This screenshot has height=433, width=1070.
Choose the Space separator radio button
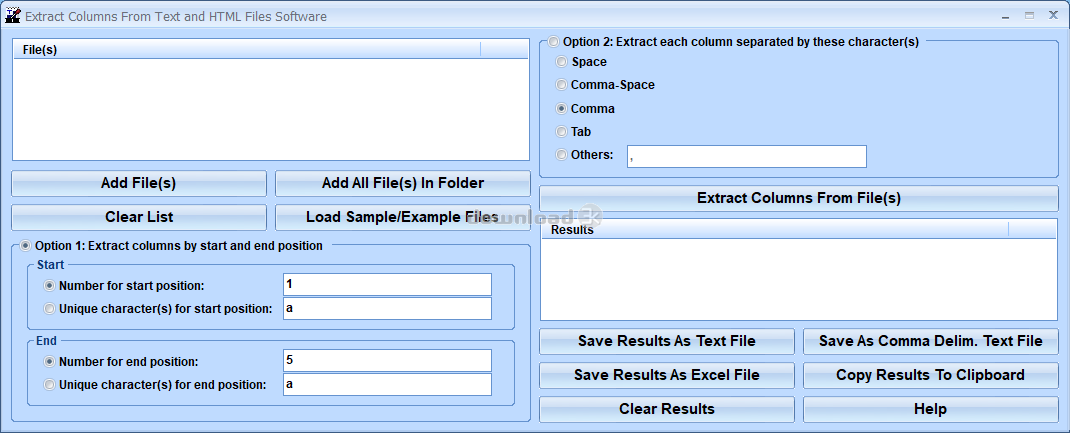pos(562,62)
